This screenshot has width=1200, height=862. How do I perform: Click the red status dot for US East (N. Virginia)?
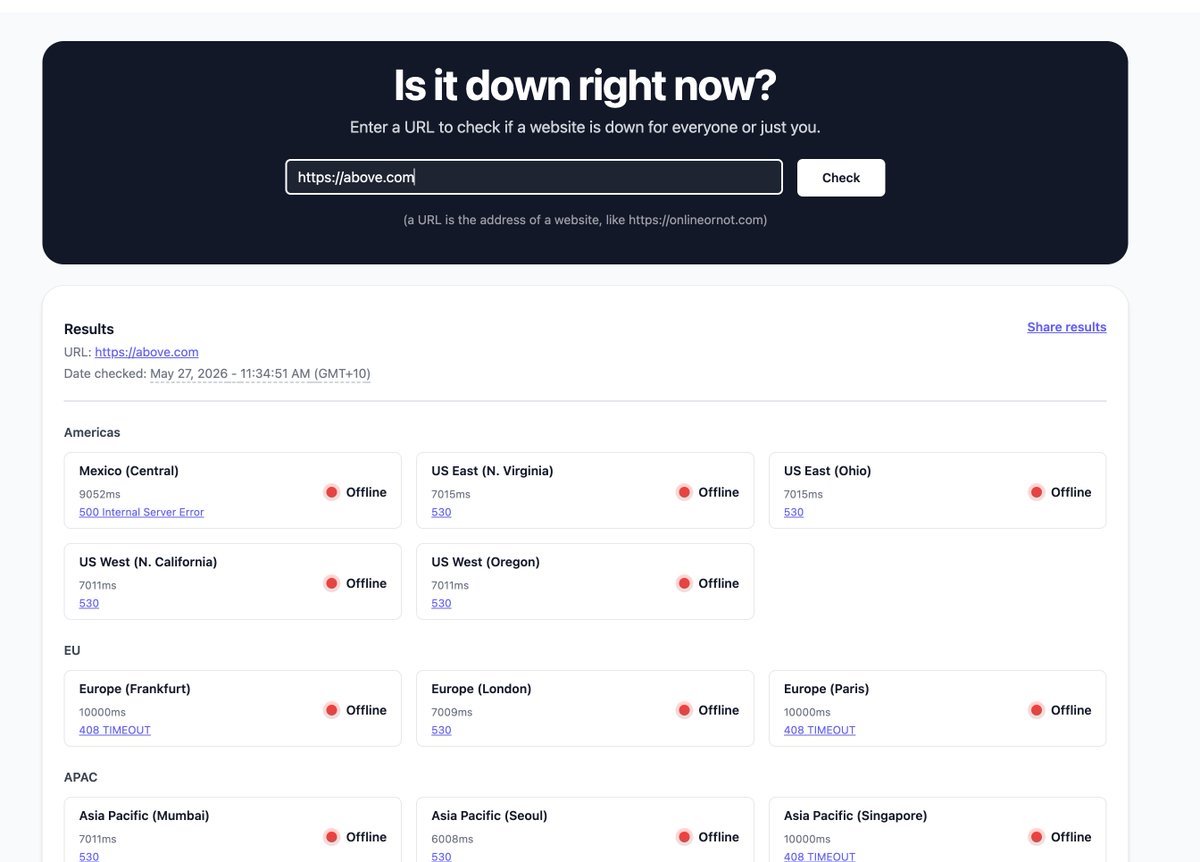684,492
